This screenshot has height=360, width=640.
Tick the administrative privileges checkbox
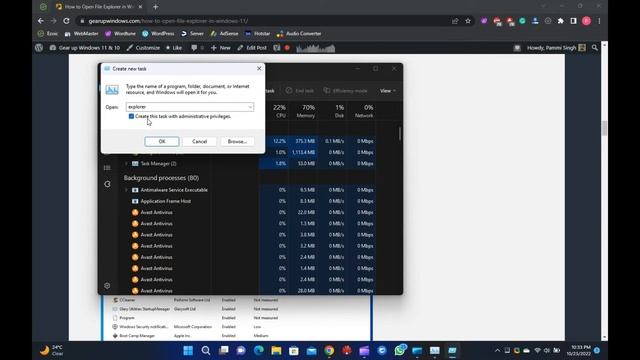click(x=131, y=116)
